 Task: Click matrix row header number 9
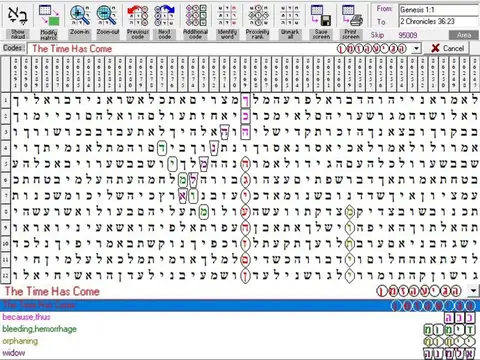coord(5,228)
